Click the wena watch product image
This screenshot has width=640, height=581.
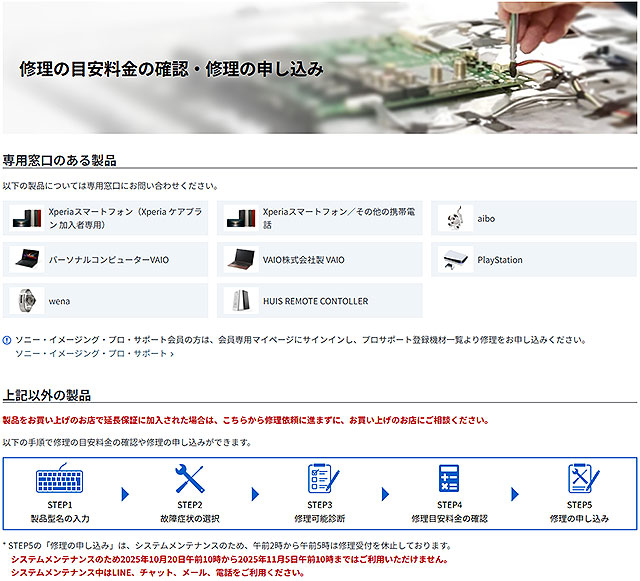tap(26, 300)
